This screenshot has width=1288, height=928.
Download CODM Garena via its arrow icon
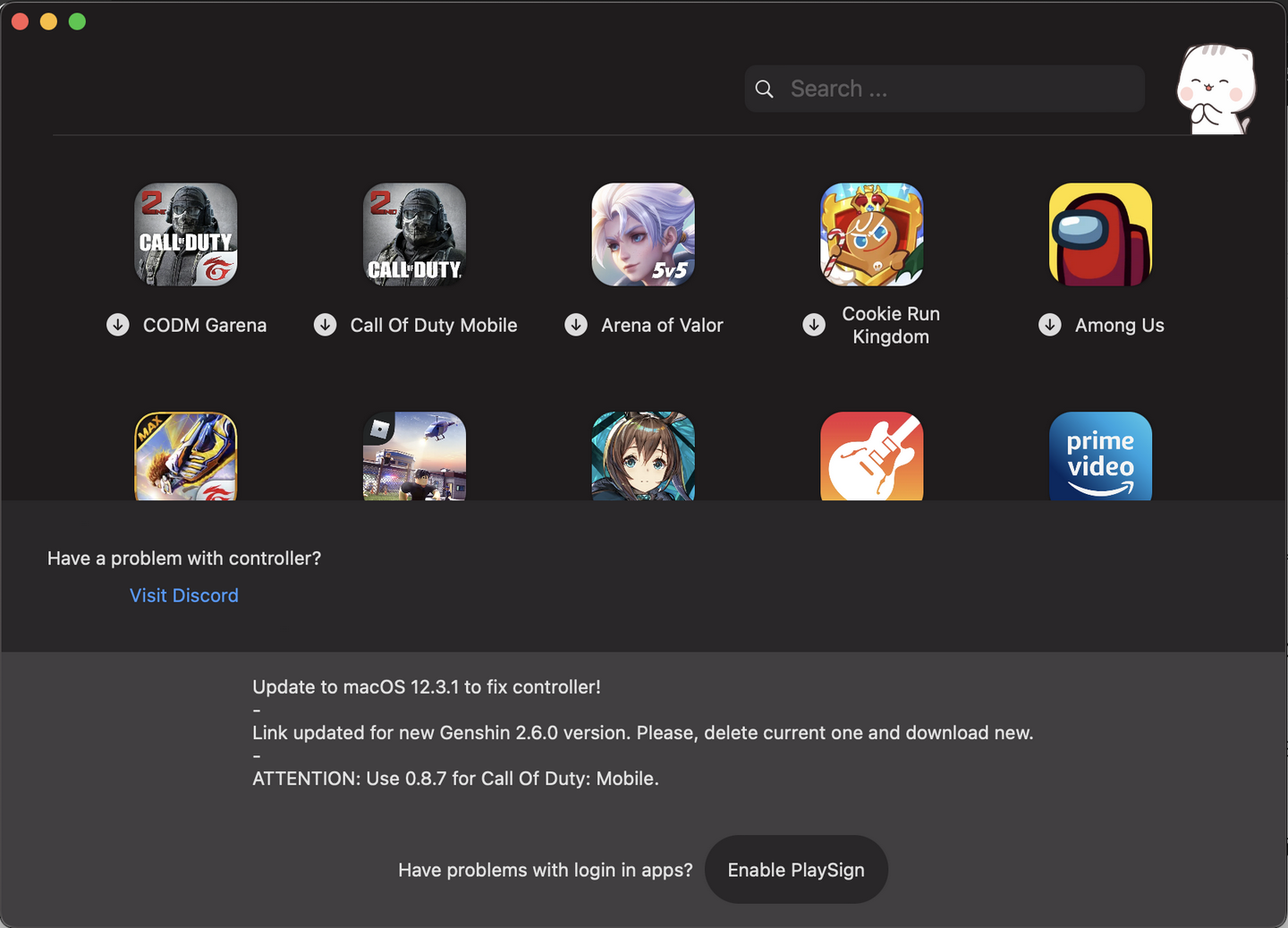[x=118, y=325]
